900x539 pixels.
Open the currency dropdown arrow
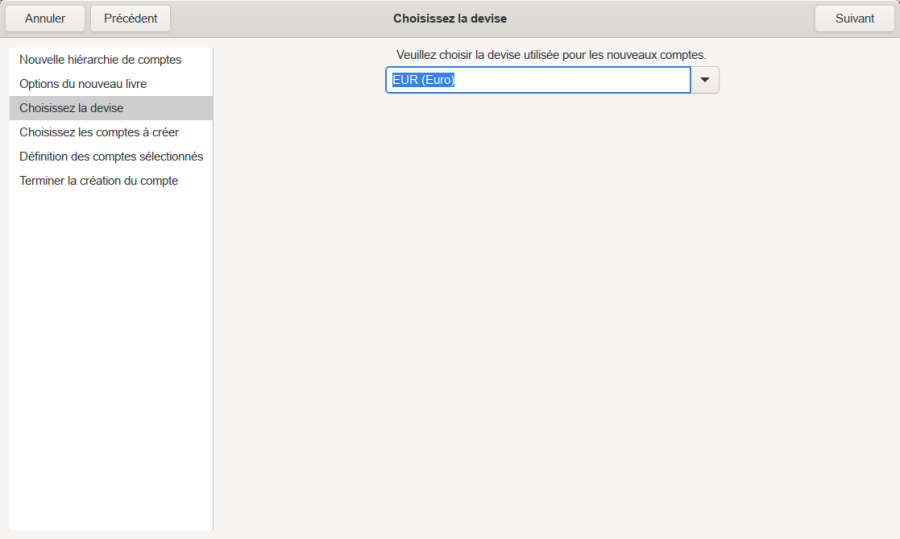click(704, 81)
